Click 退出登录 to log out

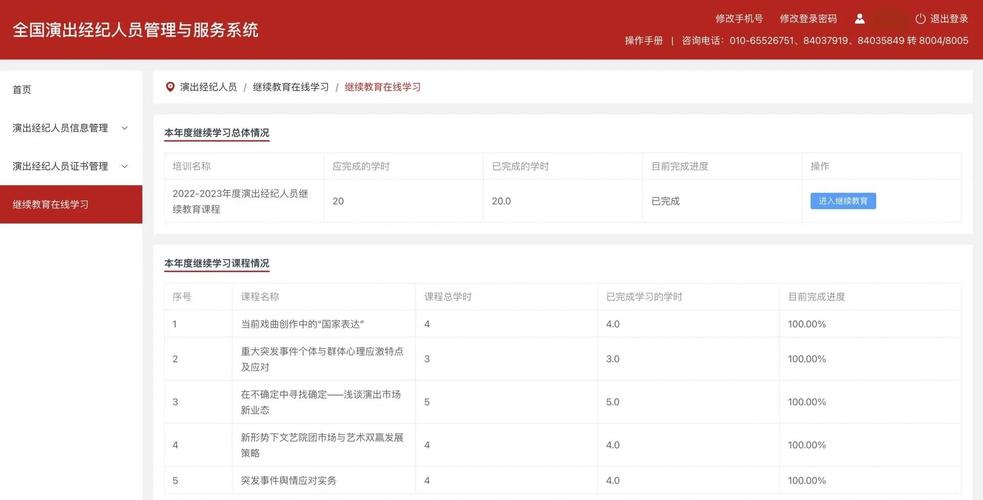coord(949,19)
